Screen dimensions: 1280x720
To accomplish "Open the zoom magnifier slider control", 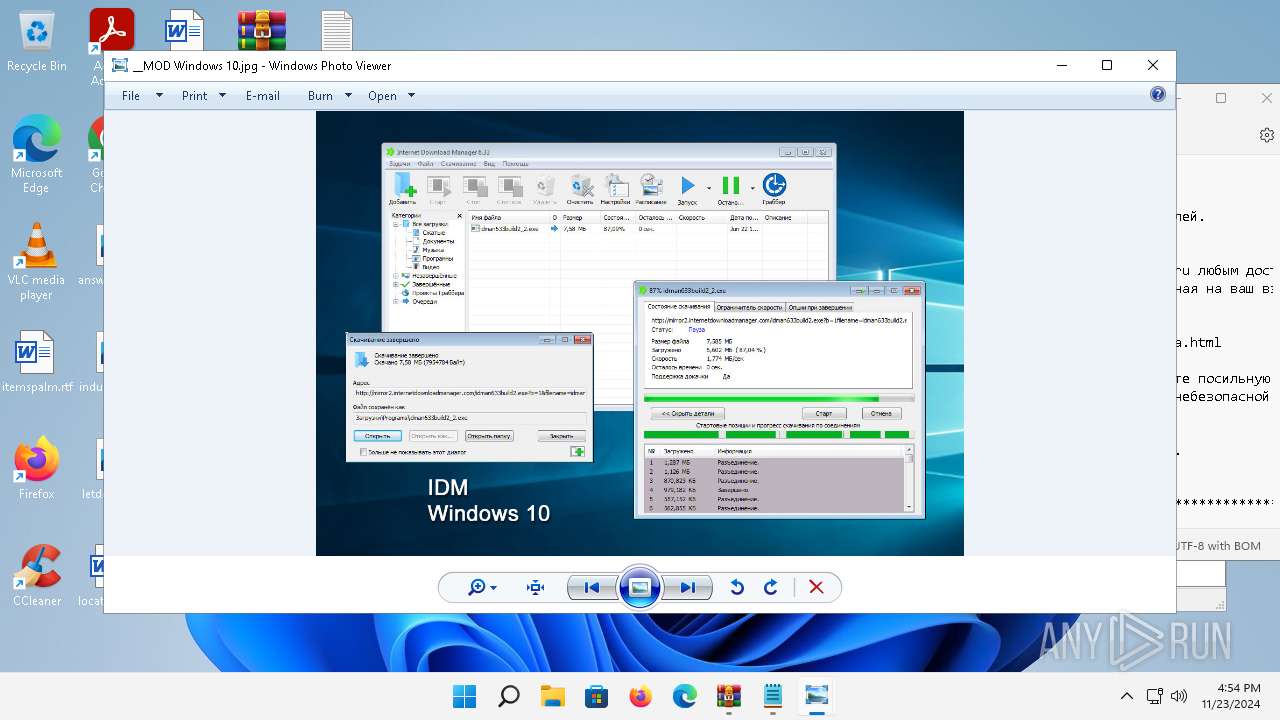I will [482, 588].
